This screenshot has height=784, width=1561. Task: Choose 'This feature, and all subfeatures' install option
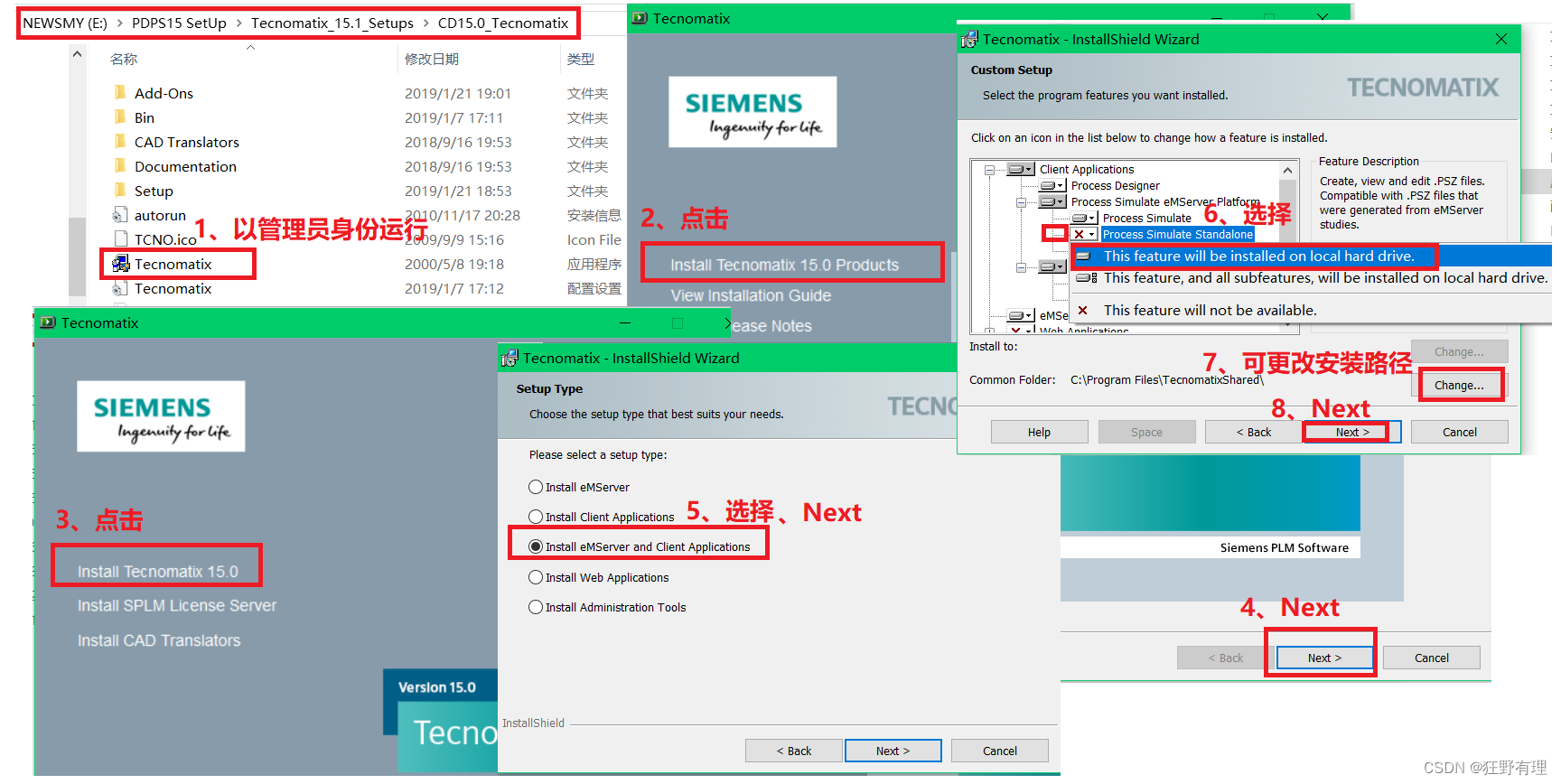[1312, 278]
